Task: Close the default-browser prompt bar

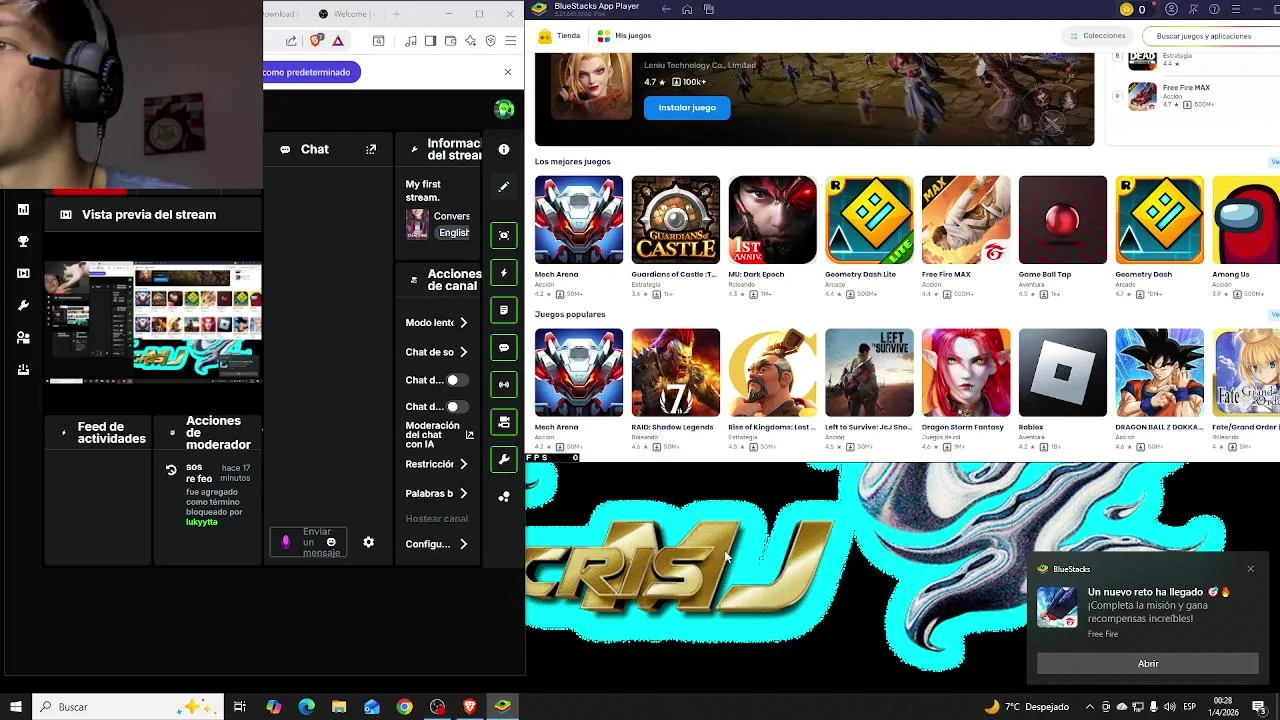Action: tap(507, 72)
